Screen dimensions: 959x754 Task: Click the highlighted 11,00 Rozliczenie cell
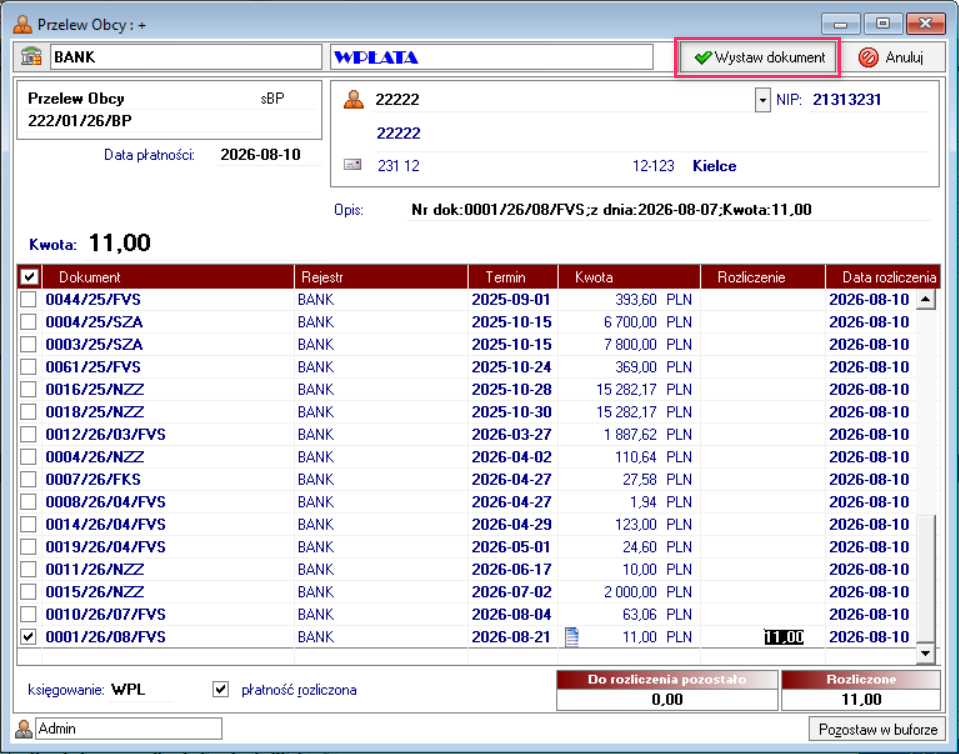pos(783,637)
